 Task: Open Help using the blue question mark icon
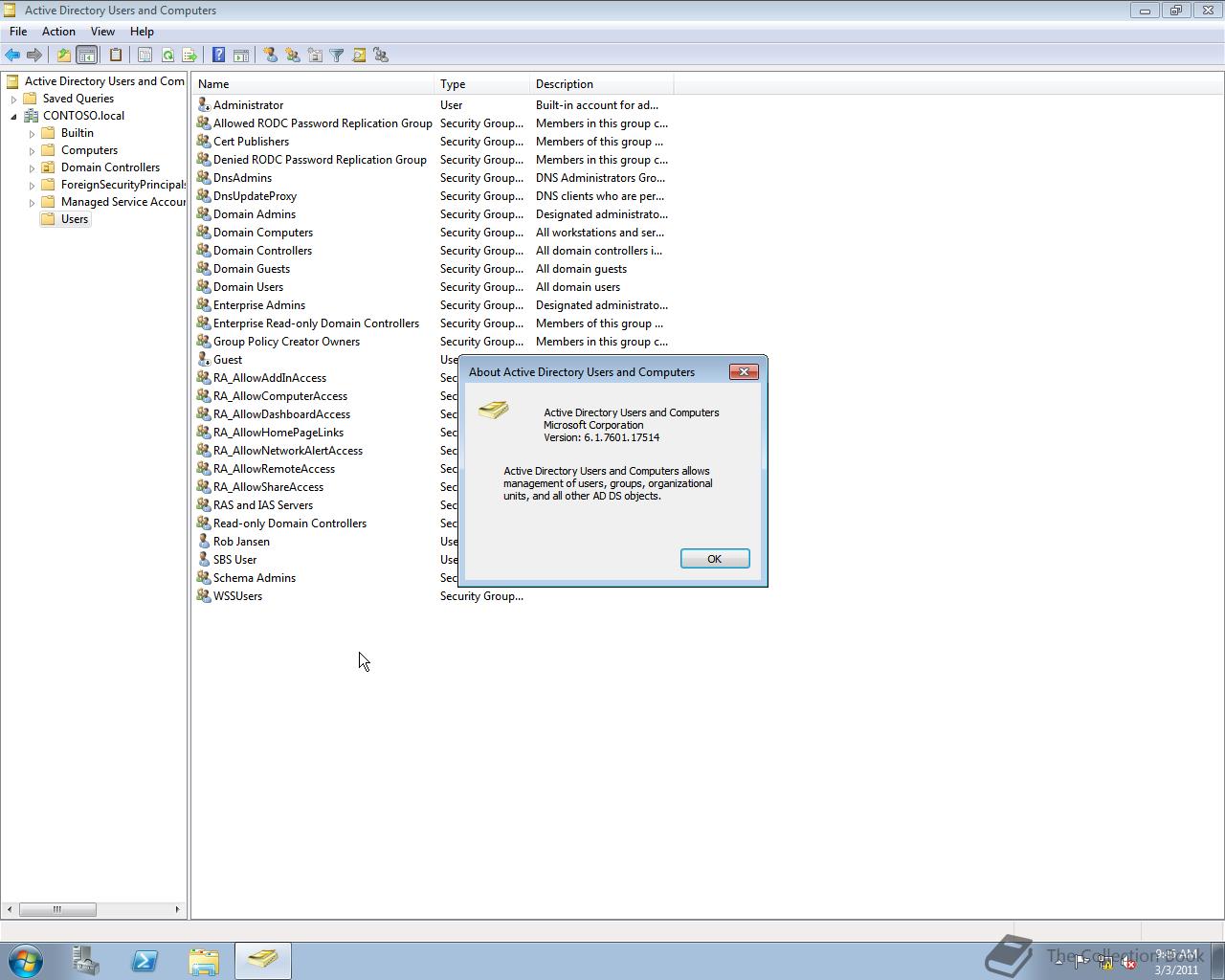(x=218, y=56)
